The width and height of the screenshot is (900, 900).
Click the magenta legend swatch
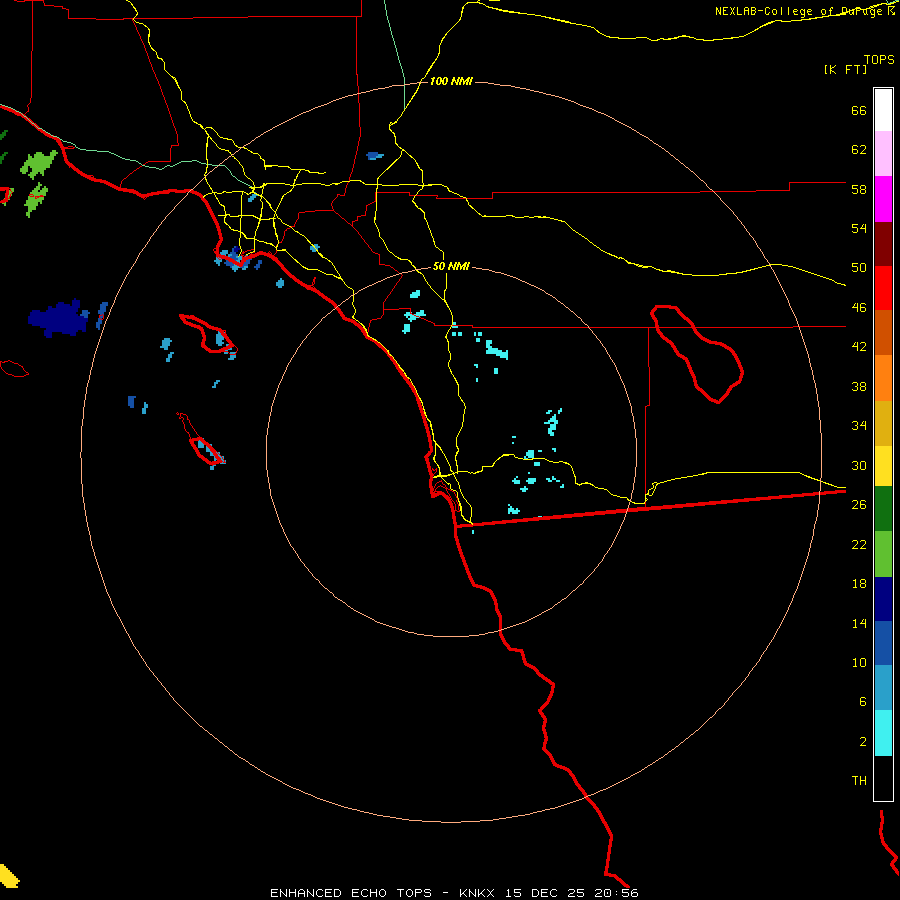coord(883,199)
